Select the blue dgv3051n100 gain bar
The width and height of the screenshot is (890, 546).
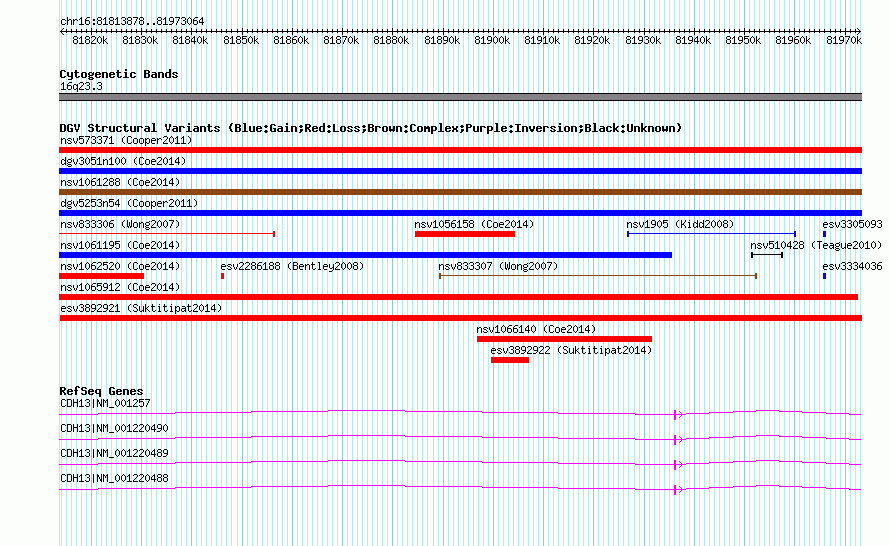[460, 171]
